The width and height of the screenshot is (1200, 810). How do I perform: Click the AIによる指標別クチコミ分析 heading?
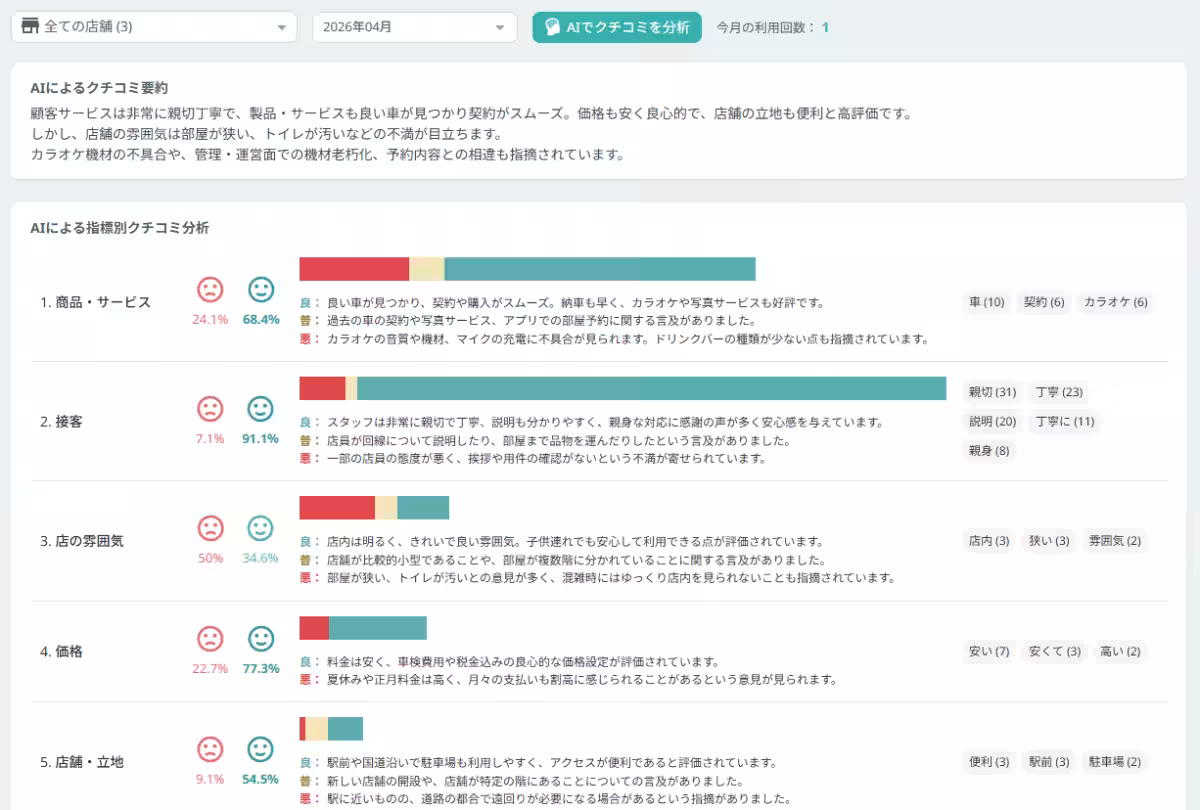(x=120, y=228)
